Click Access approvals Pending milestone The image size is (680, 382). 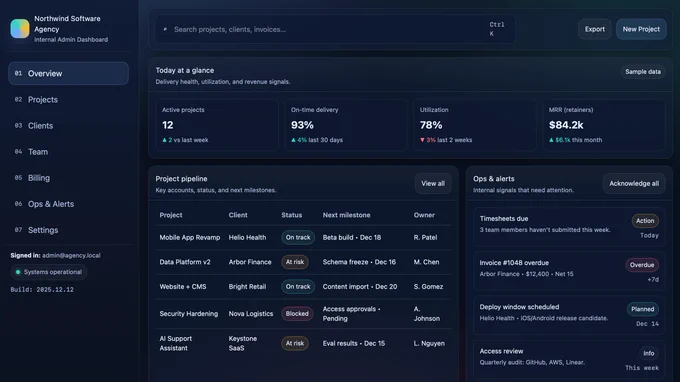[351, 313]
